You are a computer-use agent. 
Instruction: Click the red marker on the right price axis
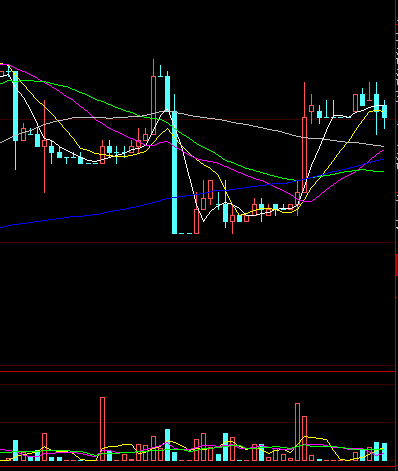tap(397, 265)
